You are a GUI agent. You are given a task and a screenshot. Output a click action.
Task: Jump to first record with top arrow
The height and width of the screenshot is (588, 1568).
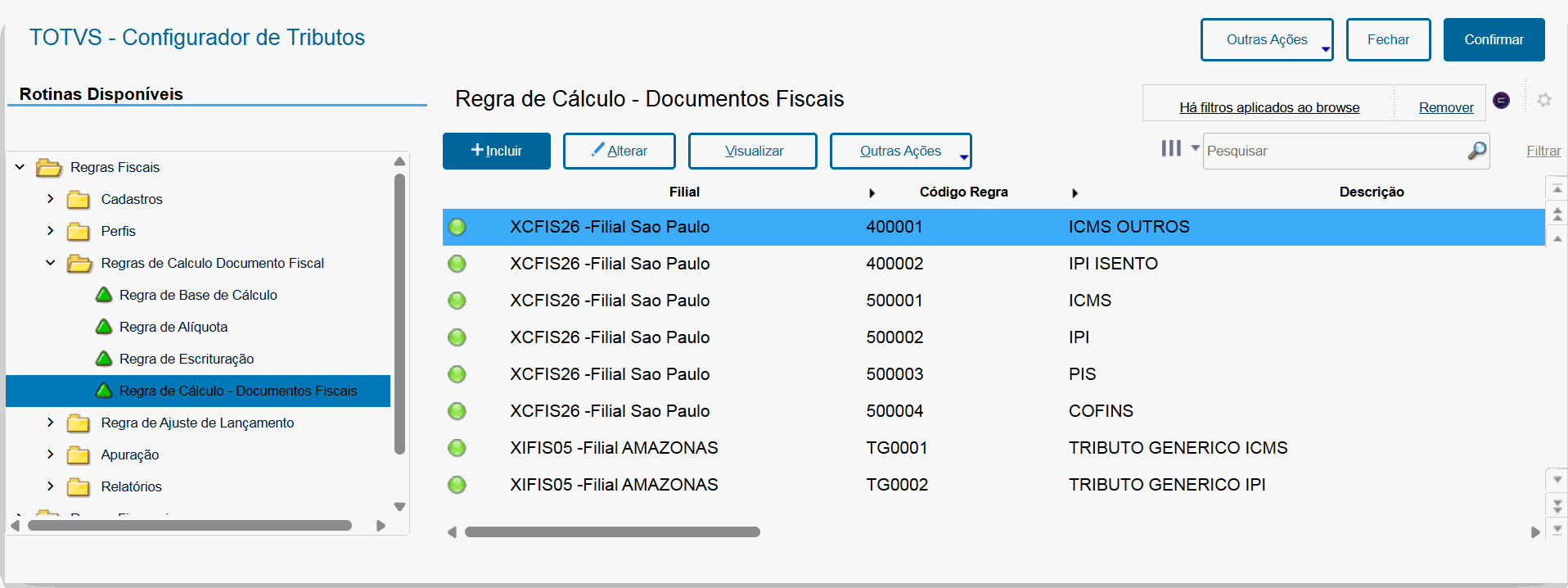(1557, 190)
